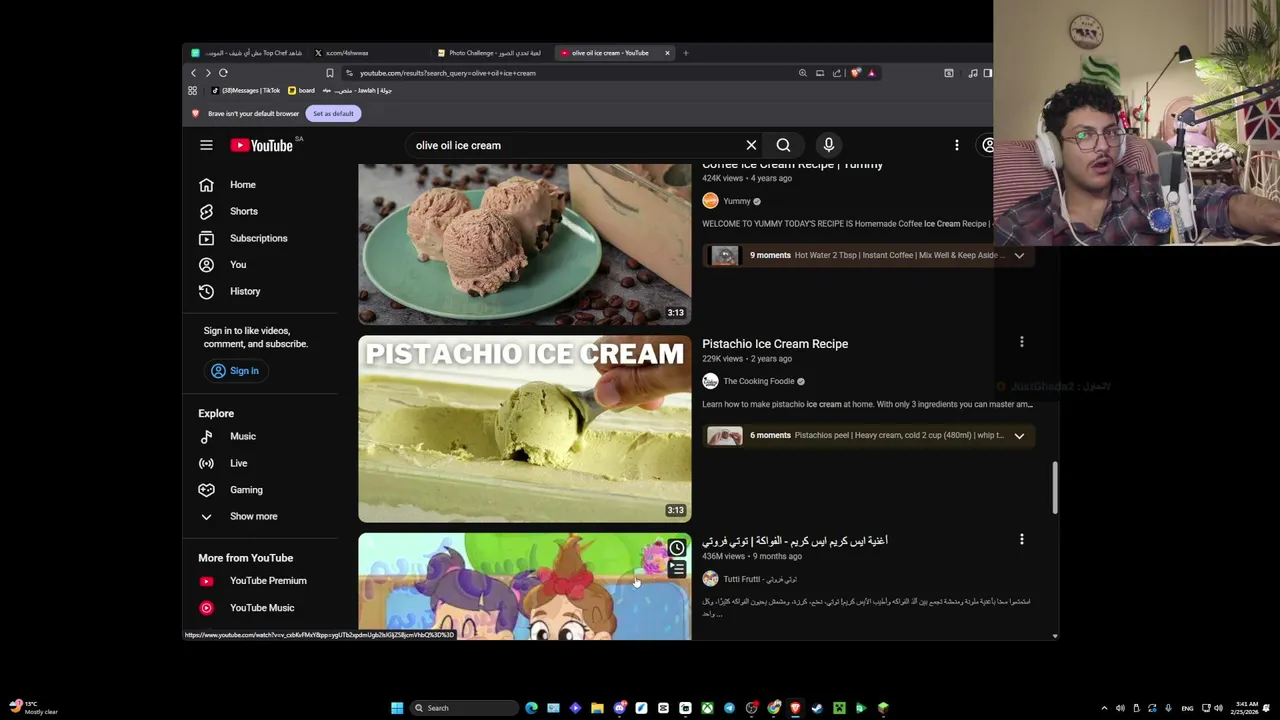Click the Sign in button
Viewport: 1280px width, 720px height.
click(x=236, y=370)
